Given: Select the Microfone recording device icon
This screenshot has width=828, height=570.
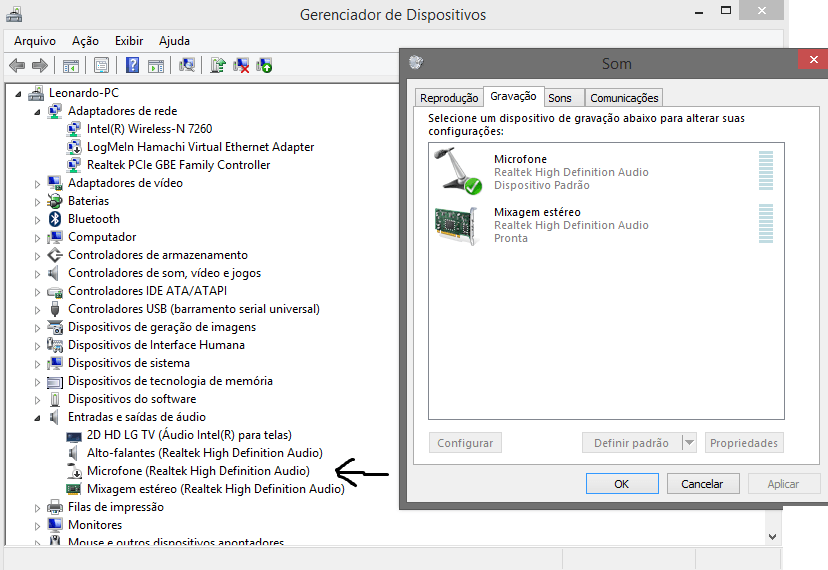Looking at the screenshot, I should pos(457,170).
